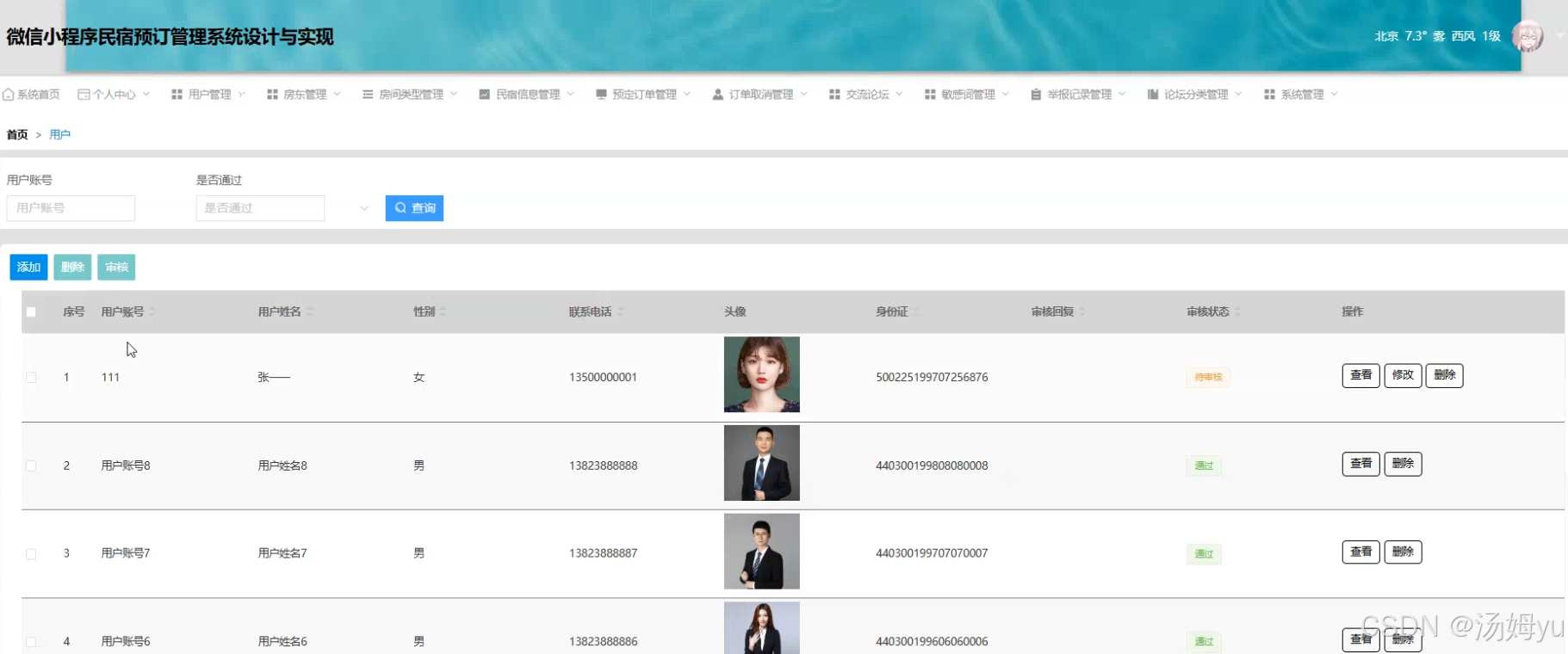Click the 待审核 status tag

click(x=1208, y=377)
